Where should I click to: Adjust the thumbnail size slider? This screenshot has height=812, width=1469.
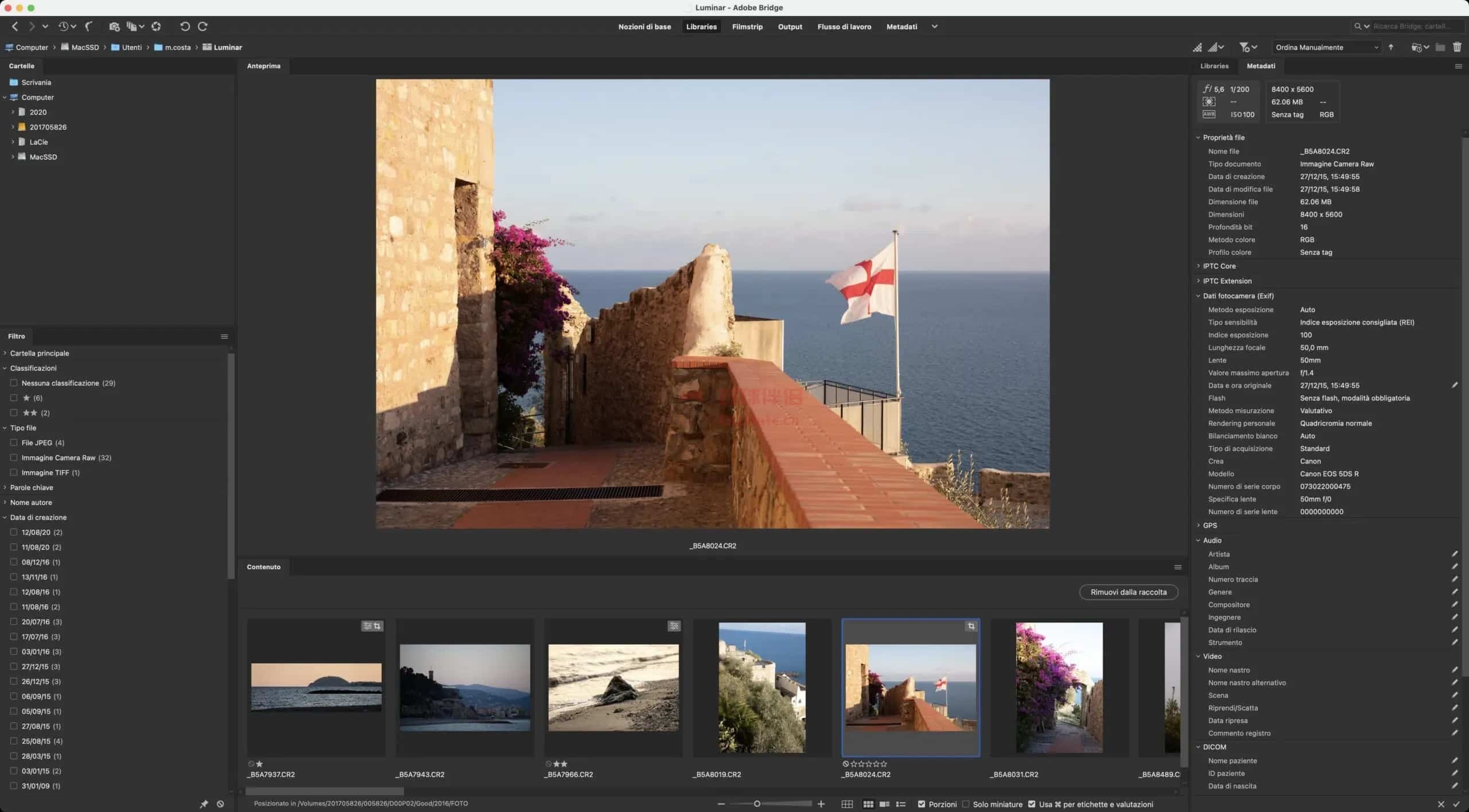click(757, 804)
